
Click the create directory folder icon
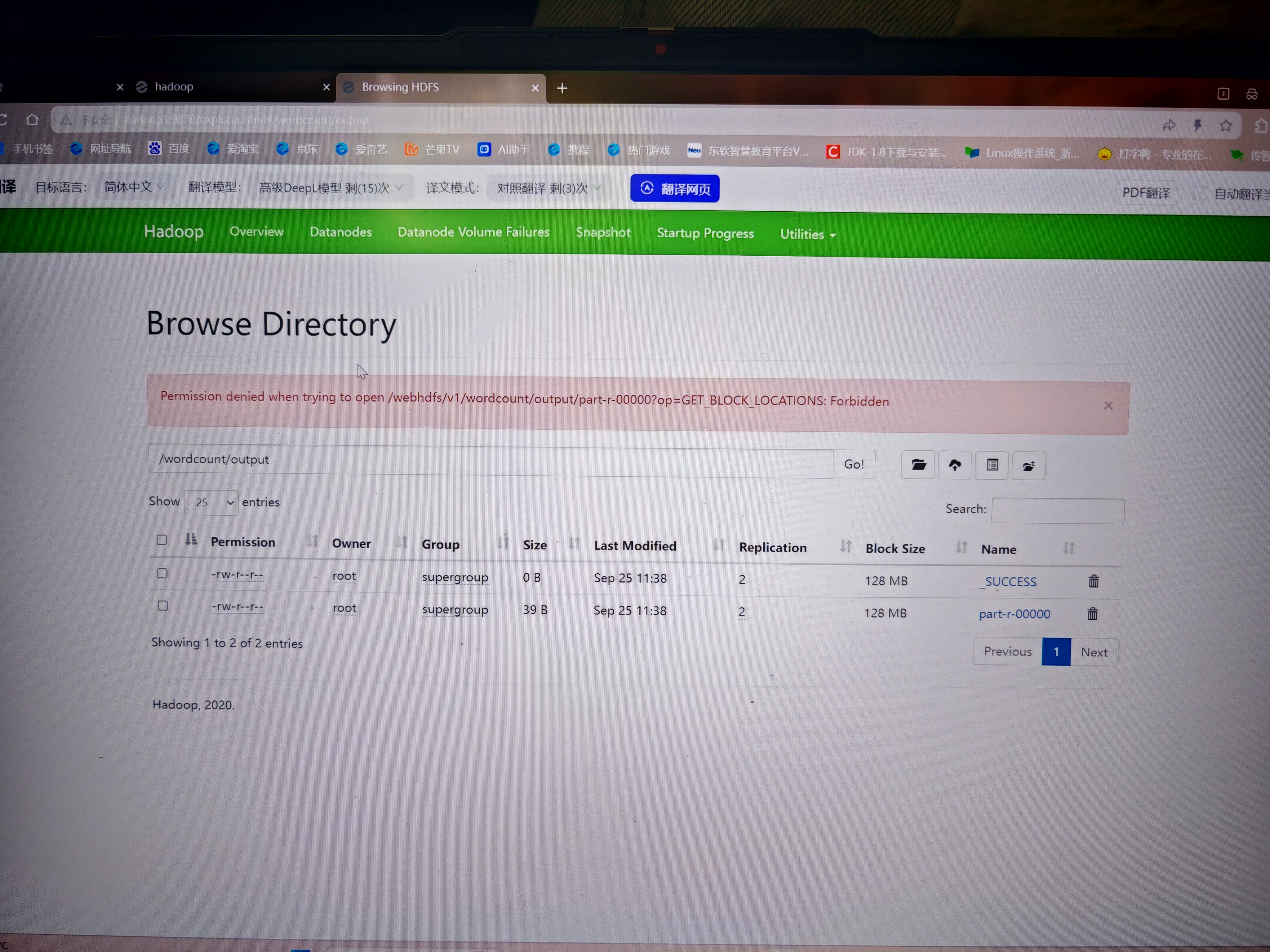pos(917,465)
